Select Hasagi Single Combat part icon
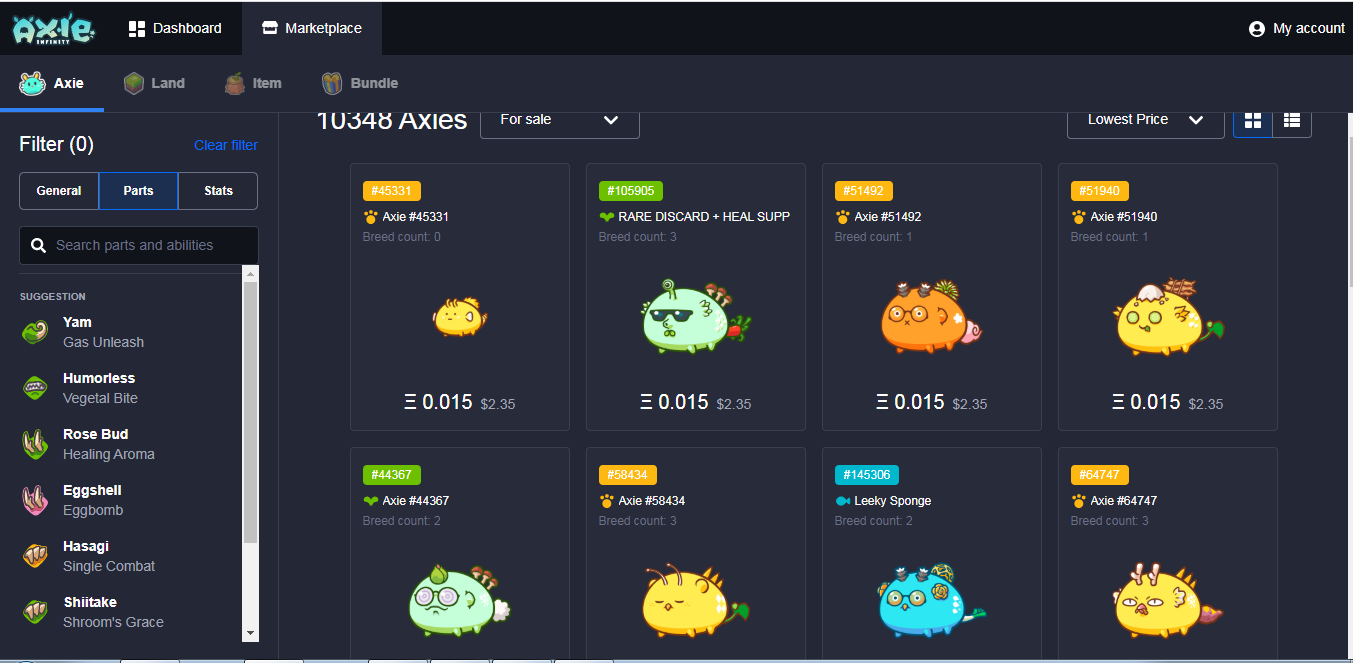1353x663 pixels. (35, 556)
